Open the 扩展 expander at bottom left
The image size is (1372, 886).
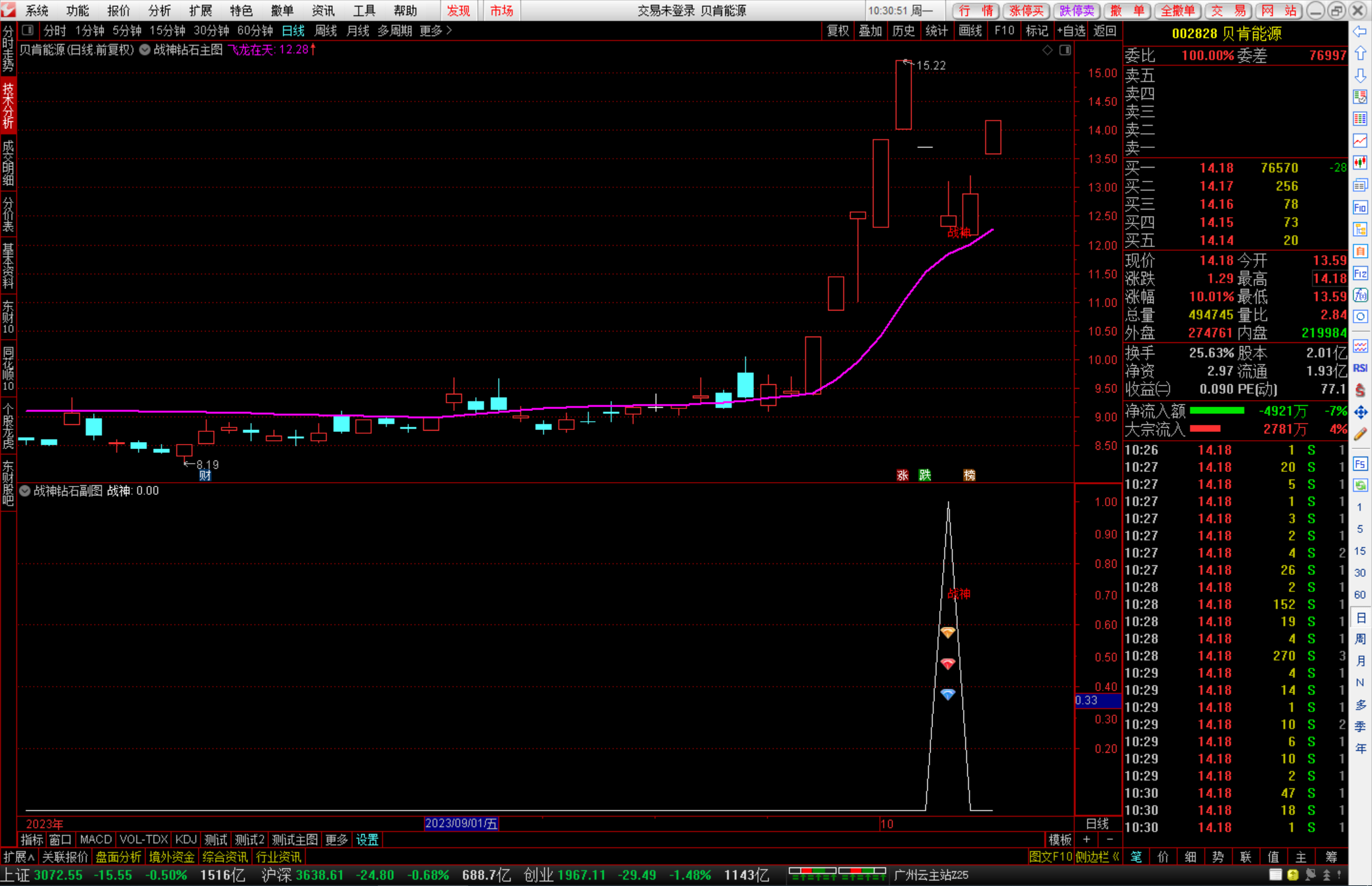point(18,857)
